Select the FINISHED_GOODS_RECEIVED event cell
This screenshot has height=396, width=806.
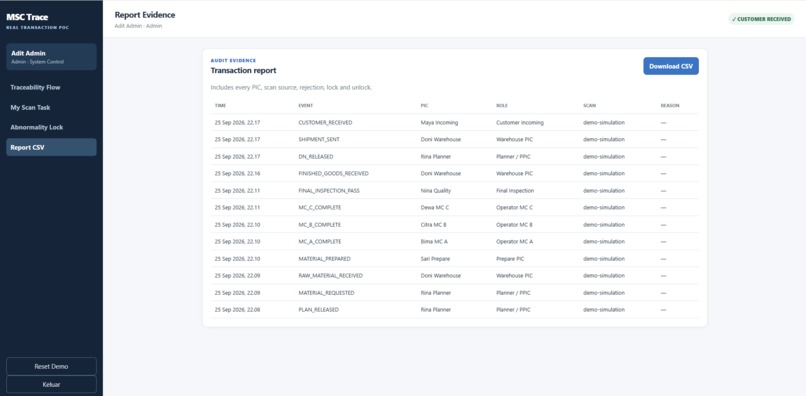tap(333, 173)
